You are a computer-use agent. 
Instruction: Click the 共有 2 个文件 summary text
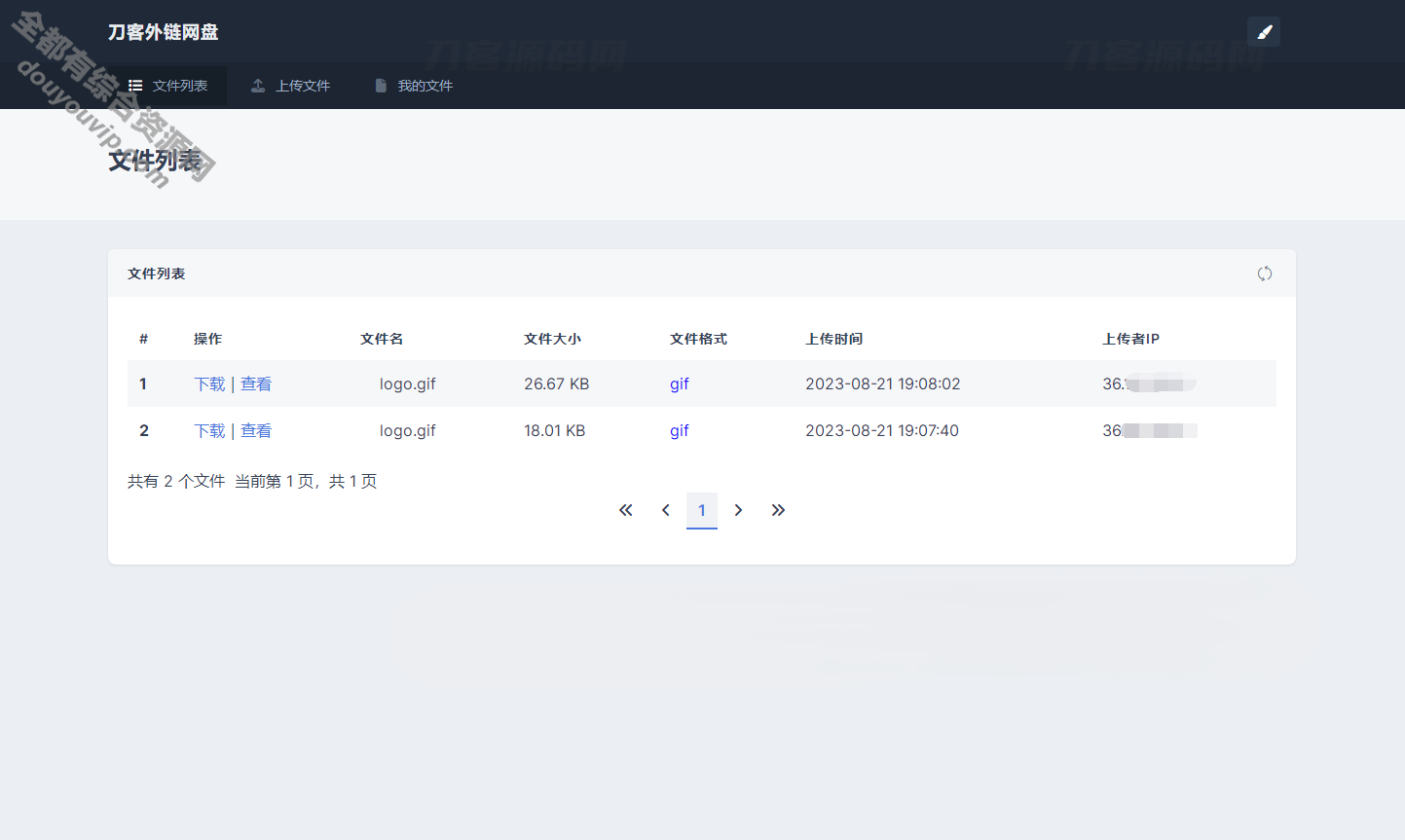click(176, 481)
